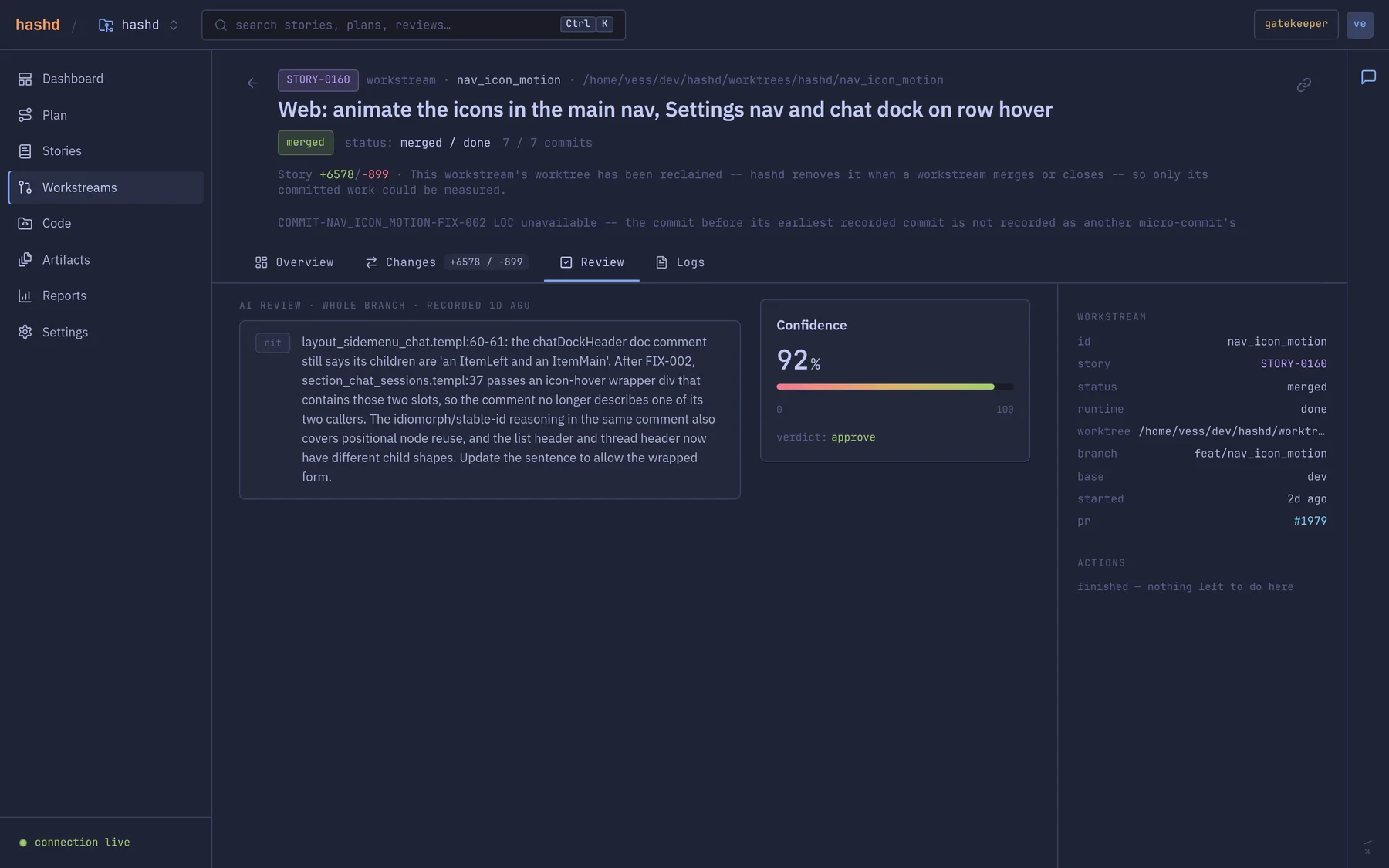Click the worktree path value in panel

click(1232, 431)
